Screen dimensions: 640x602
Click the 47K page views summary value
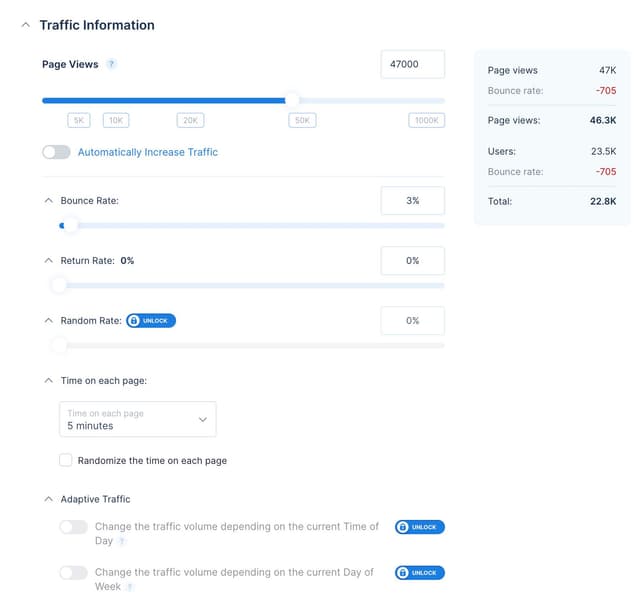coord(608,70)
